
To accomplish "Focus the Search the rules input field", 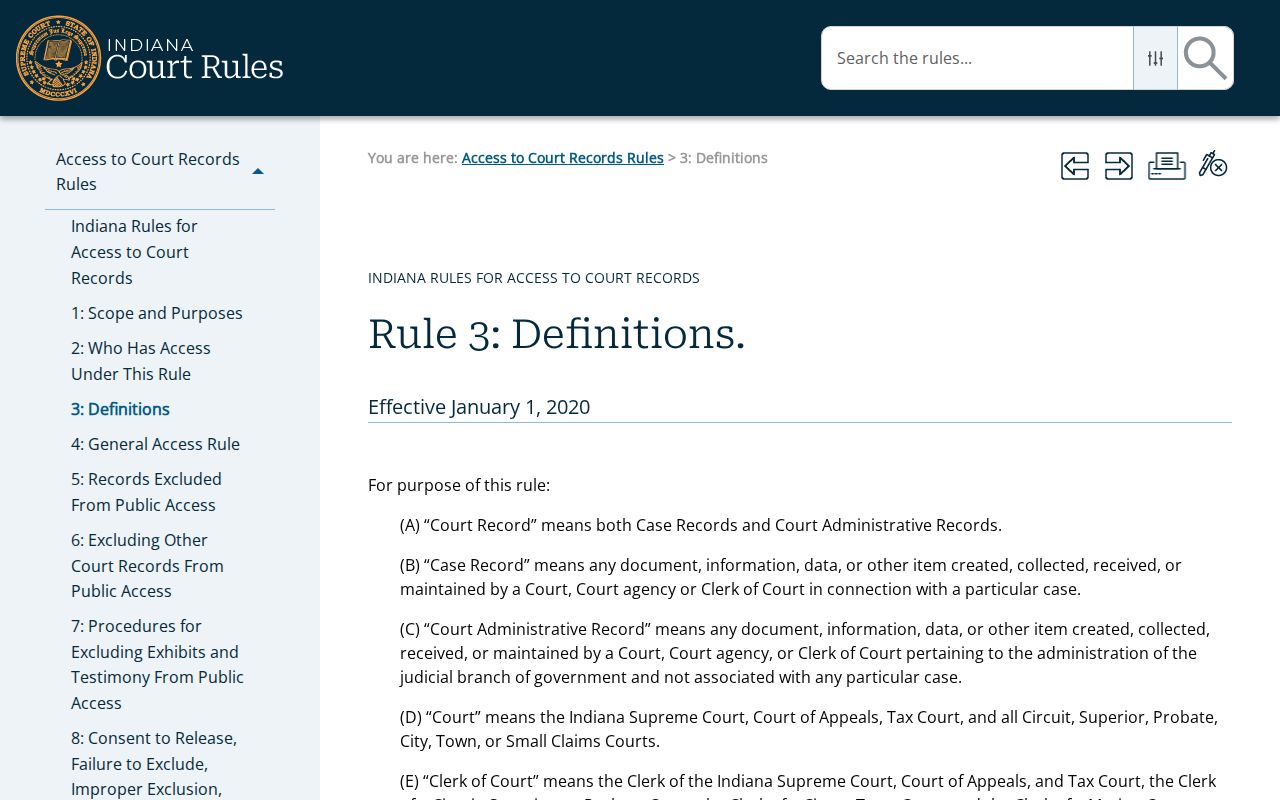I will (x=977, y=58).
